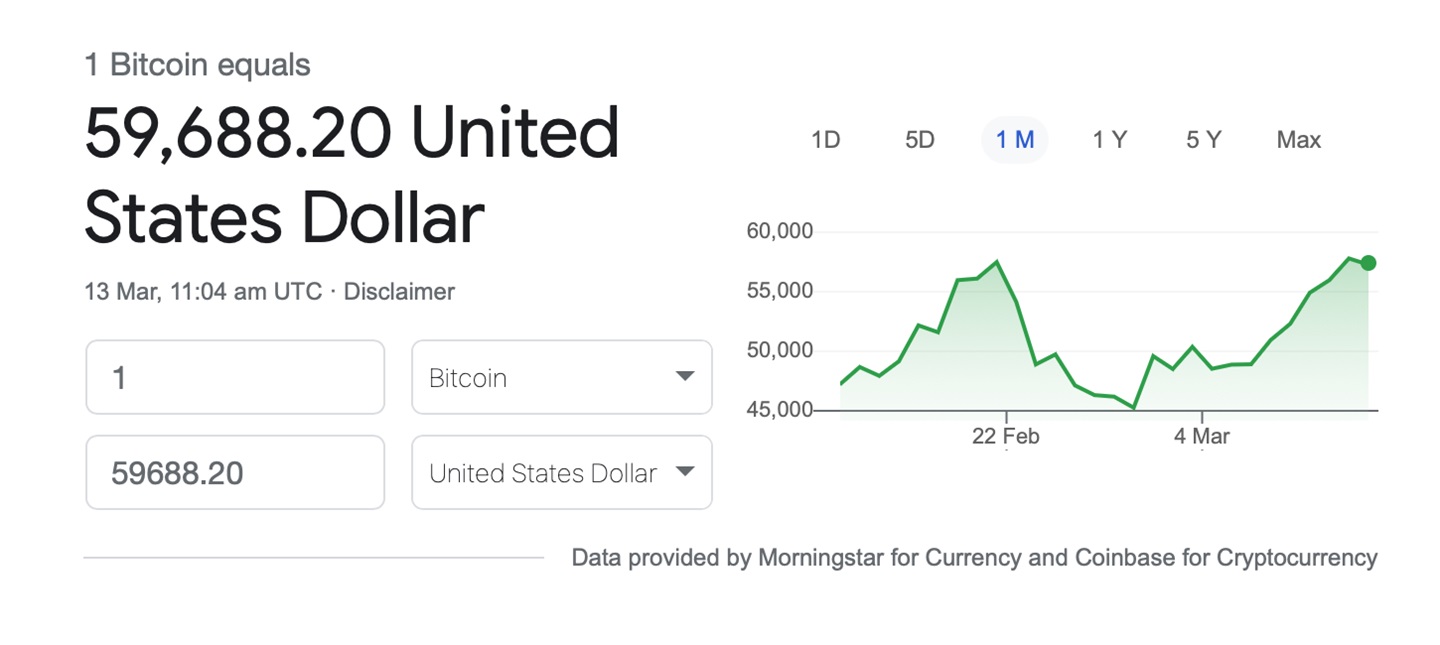Click the Bitcoin amount field containing 1
Screen dimensions: 1440x645
click(x=235, y=377)
